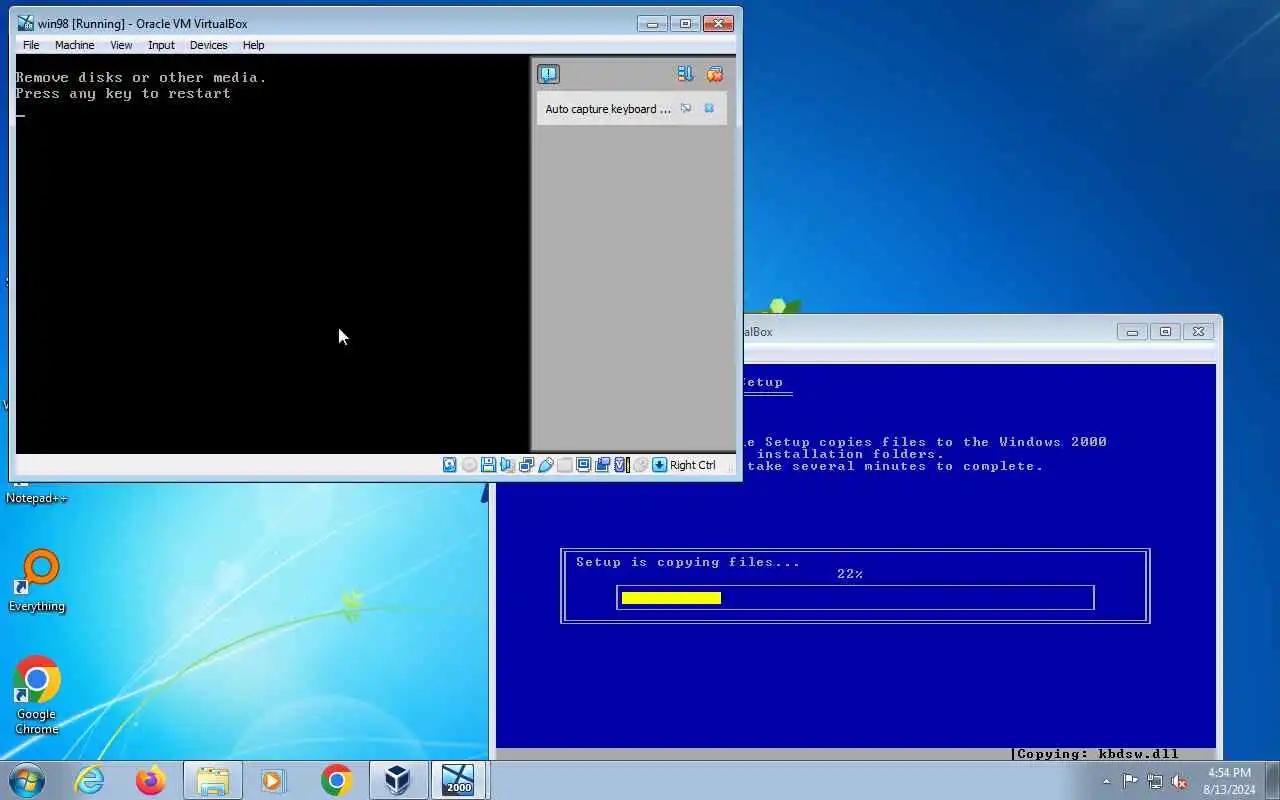
Task: Open the Machine menu
Action: coord(75,45)
